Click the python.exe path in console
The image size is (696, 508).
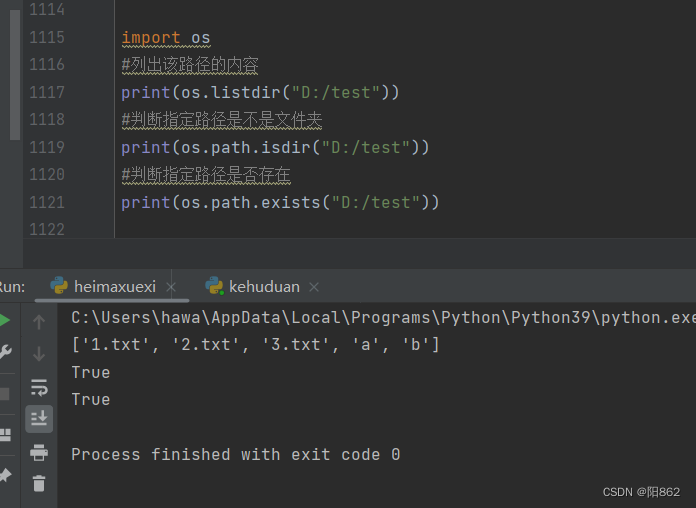tap(380, 318)
